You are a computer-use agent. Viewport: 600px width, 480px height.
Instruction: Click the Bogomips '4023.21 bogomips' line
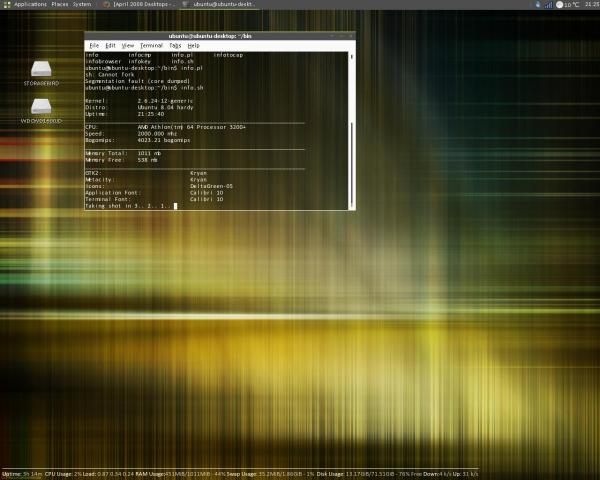pos(138,140)
